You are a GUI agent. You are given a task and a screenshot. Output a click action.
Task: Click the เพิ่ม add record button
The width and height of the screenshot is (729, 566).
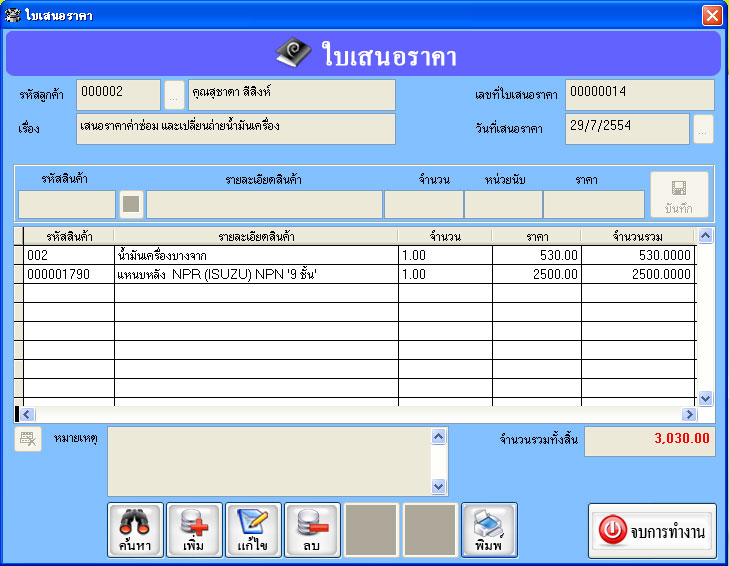point(194,529)
